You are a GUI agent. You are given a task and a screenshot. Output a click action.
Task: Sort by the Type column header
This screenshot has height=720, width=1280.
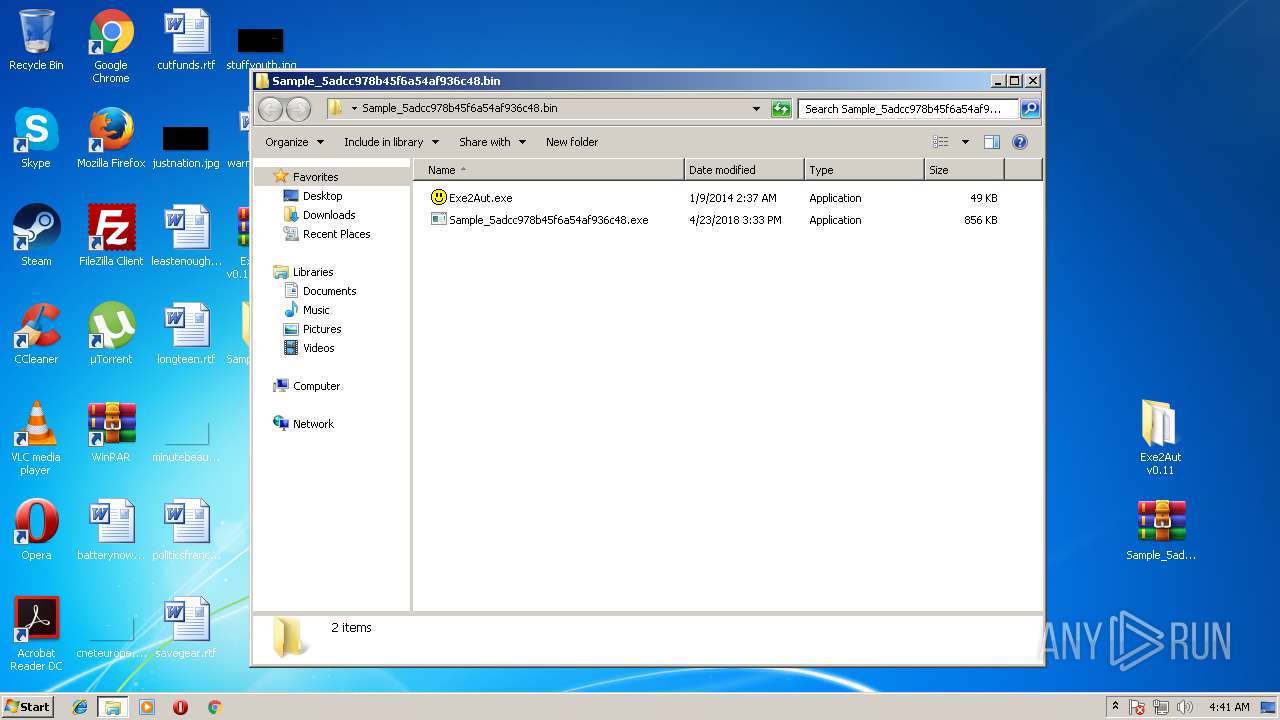click(x=864, y=170)
